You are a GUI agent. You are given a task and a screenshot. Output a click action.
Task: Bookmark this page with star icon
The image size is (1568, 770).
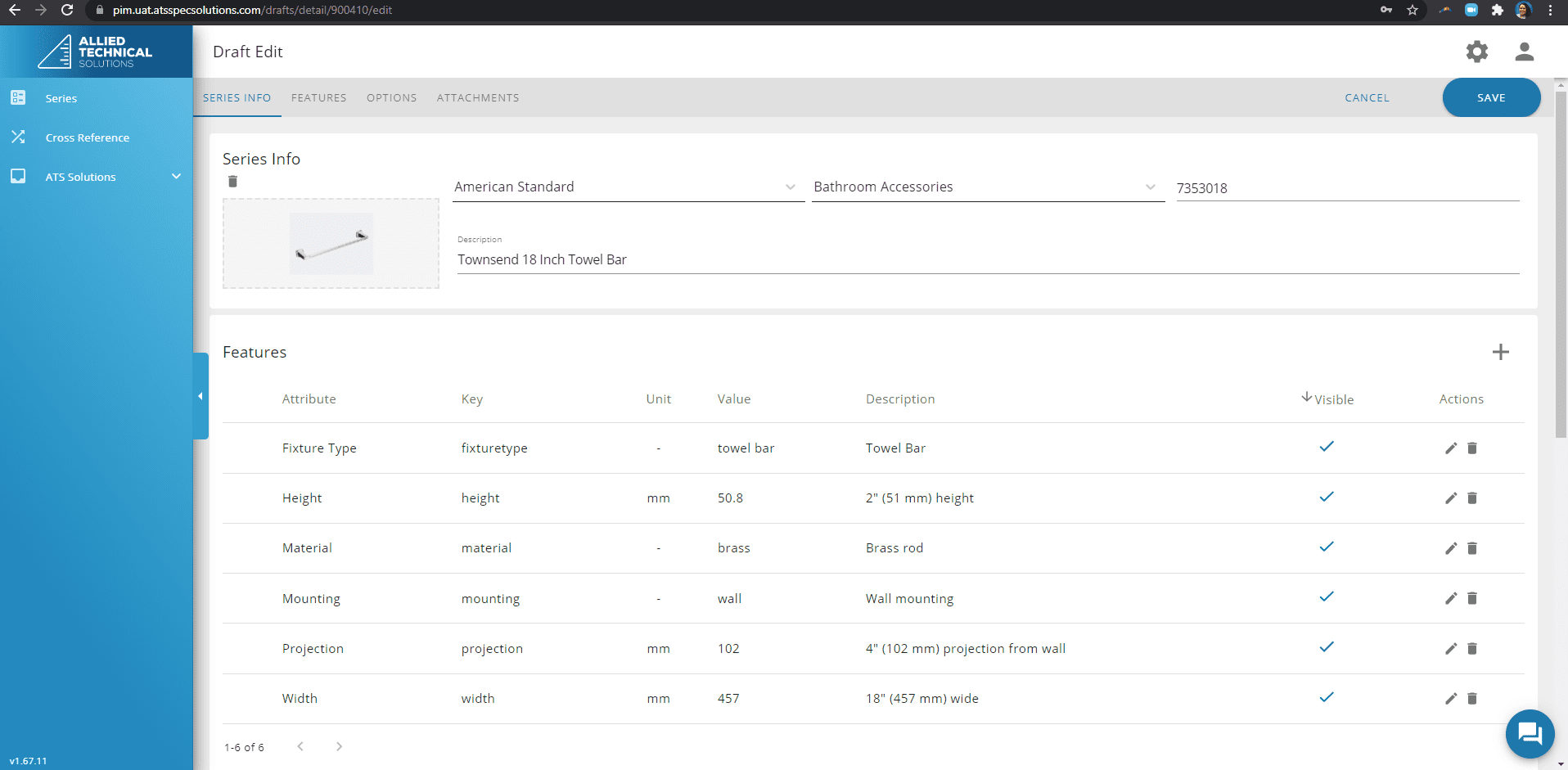1413,10
